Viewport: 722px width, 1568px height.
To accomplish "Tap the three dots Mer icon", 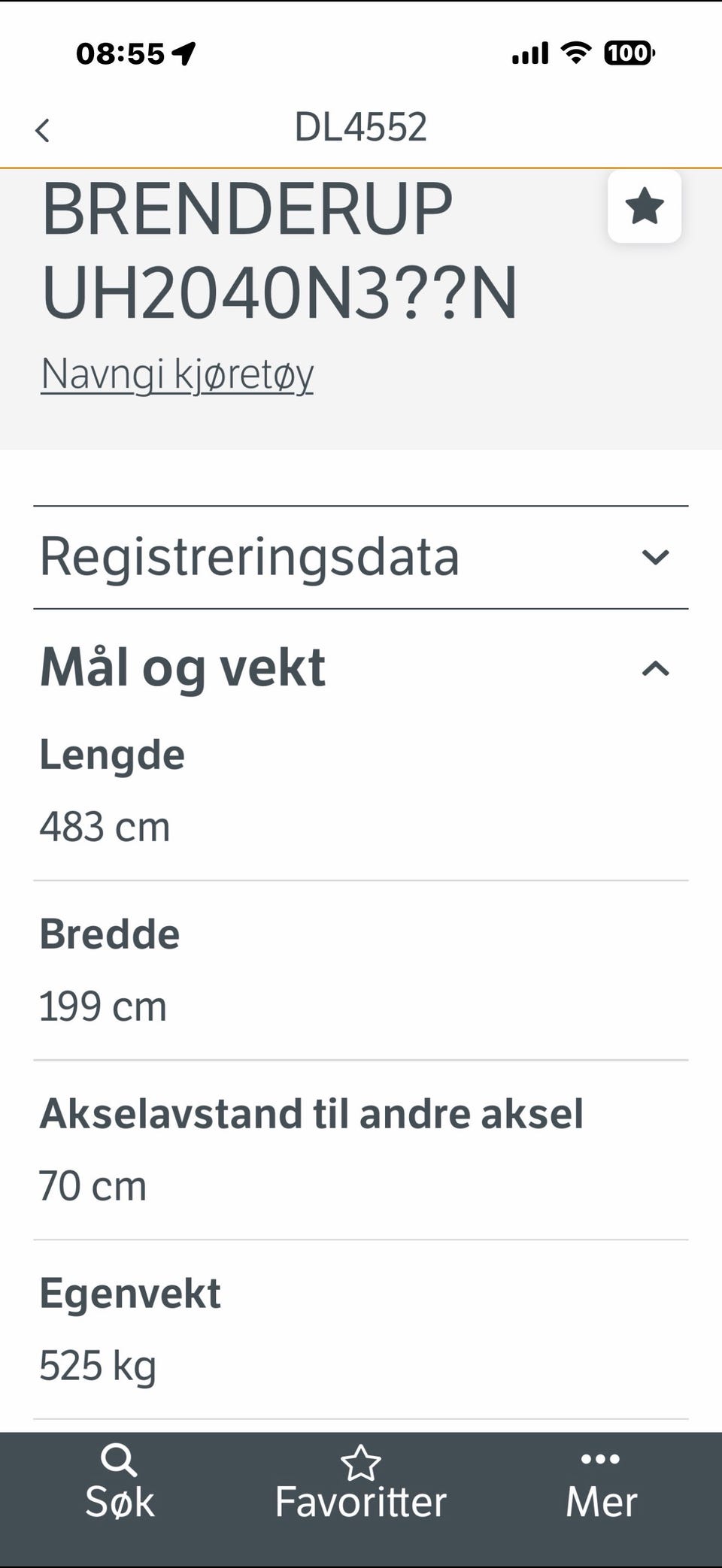I will [601, 1459].
